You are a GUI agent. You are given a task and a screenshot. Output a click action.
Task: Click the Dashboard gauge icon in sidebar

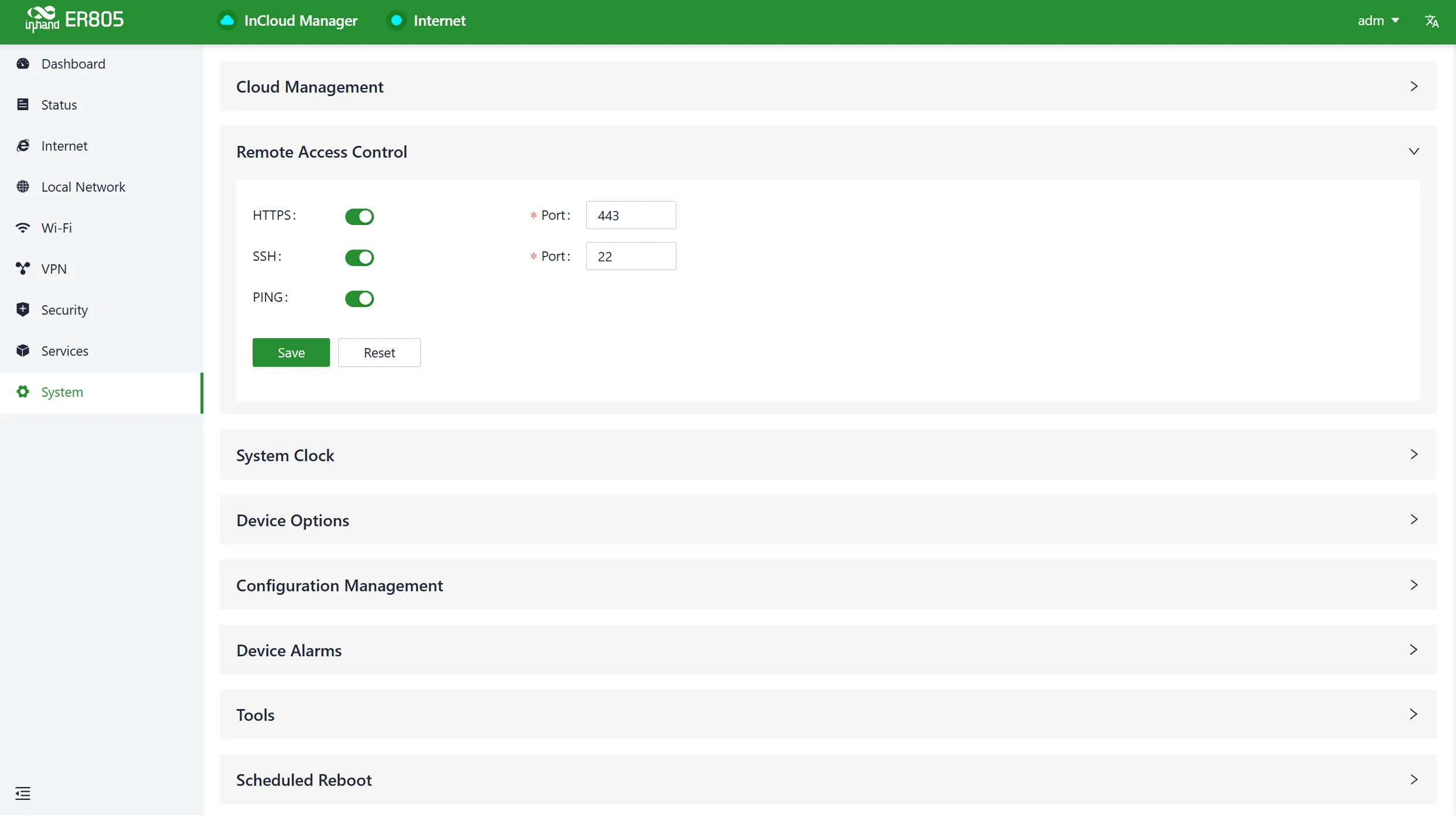23,64
